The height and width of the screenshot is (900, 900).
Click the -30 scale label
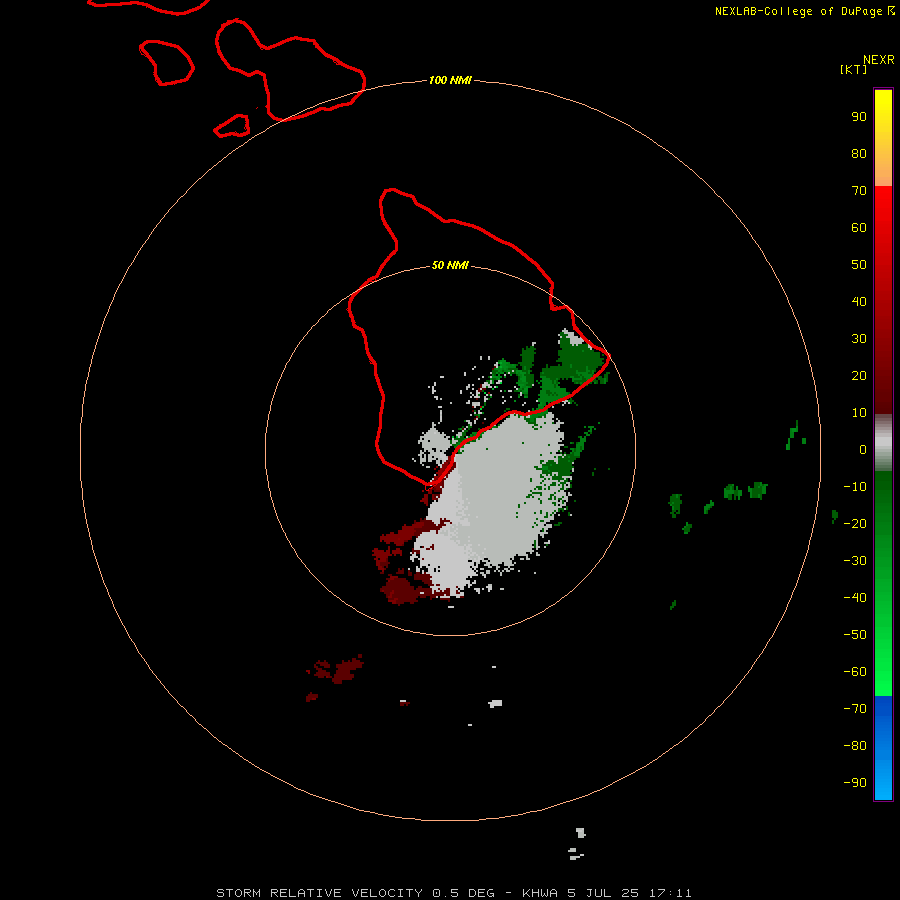pos(855,561)
